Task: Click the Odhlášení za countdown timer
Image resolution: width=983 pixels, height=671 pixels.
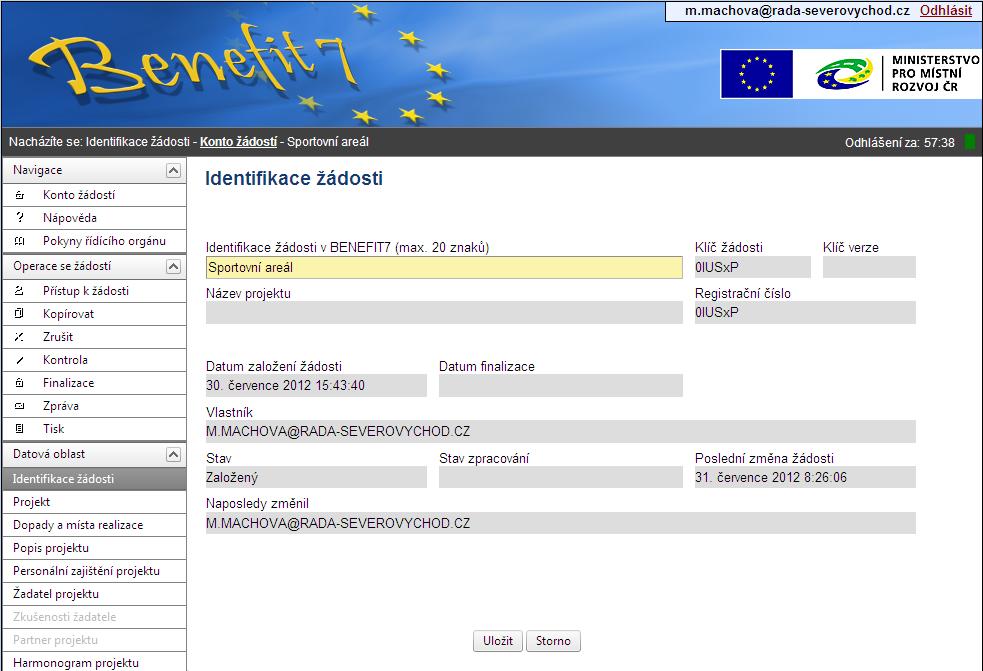Action: [x=900, y=143]
